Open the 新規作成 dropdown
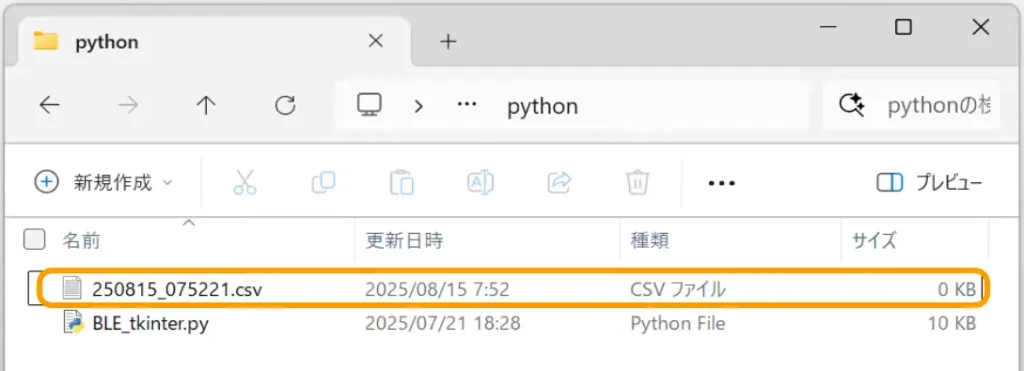Image resolution: width=1024 pixels, height=371 pixels. [x=104, y=182]
